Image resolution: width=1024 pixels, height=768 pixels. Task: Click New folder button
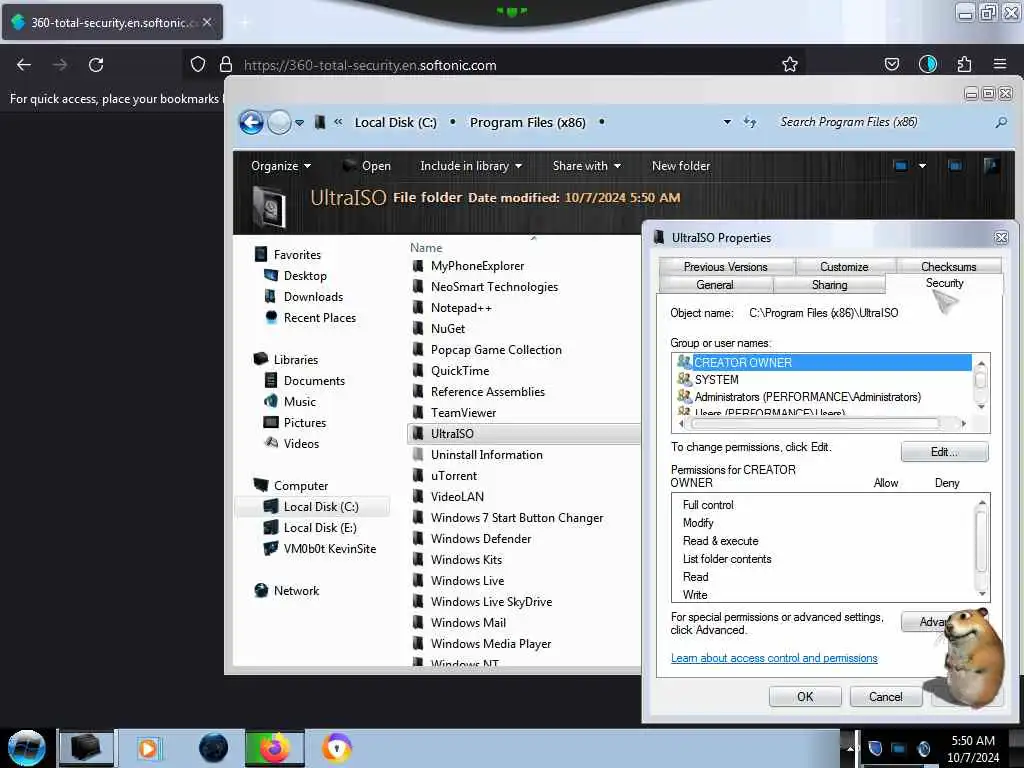[x=680, y=166]
